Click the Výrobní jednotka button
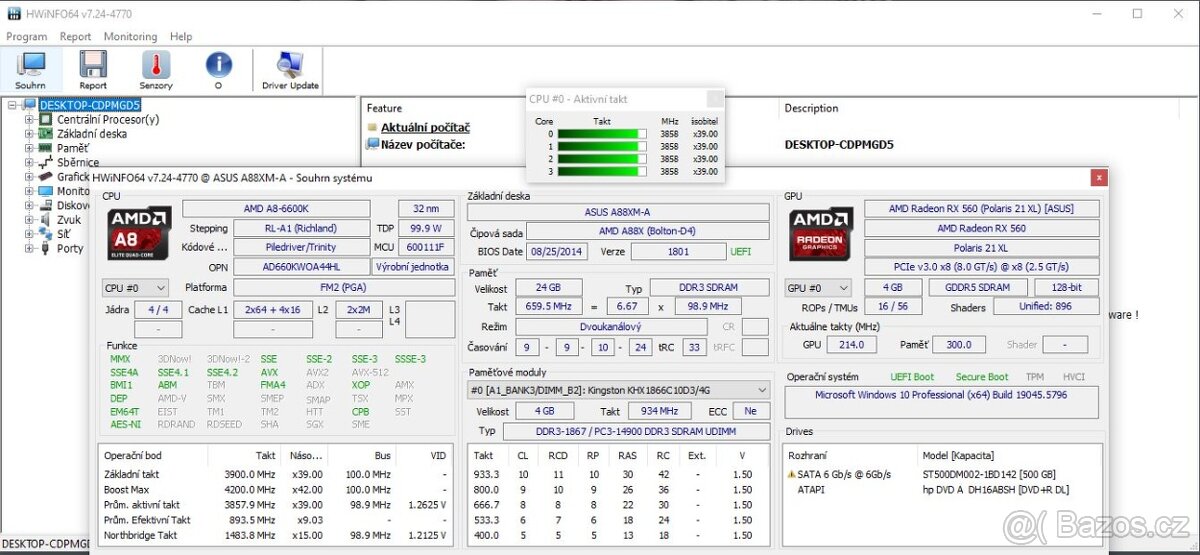This screenshot has height=555, width=1200. (413, 267)
